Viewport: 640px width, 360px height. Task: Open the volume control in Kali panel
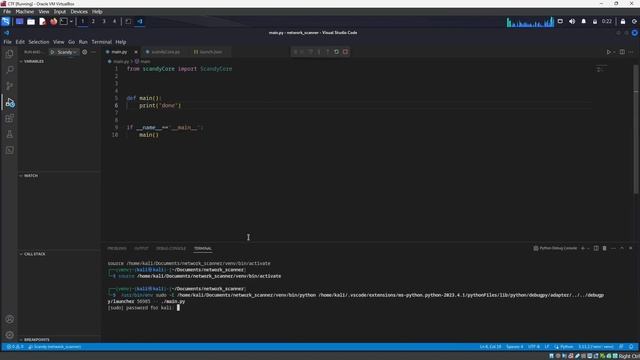click(x=572, y=21)
